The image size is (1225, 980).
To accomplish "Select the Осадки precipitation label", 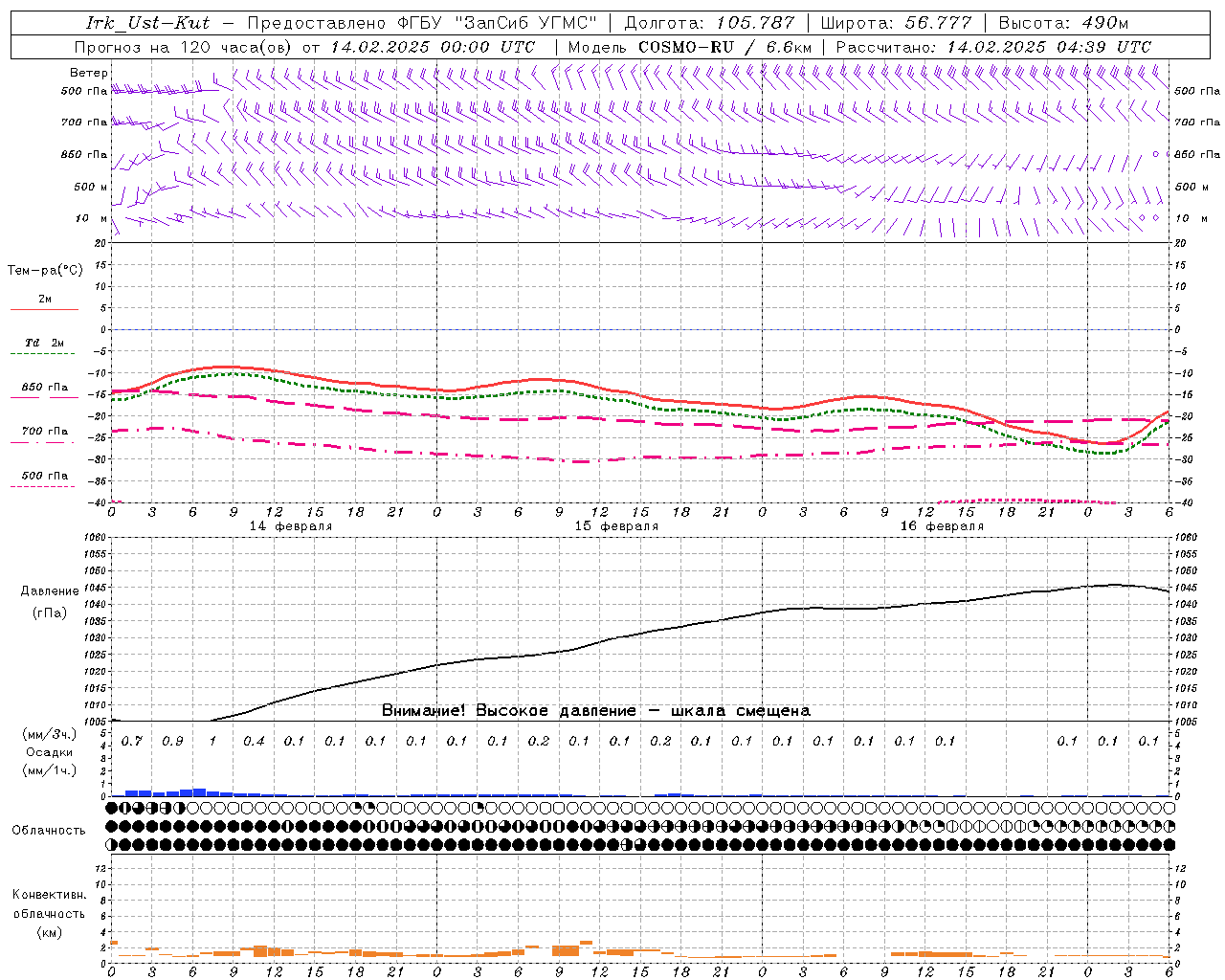I will (x=50, y=752).
